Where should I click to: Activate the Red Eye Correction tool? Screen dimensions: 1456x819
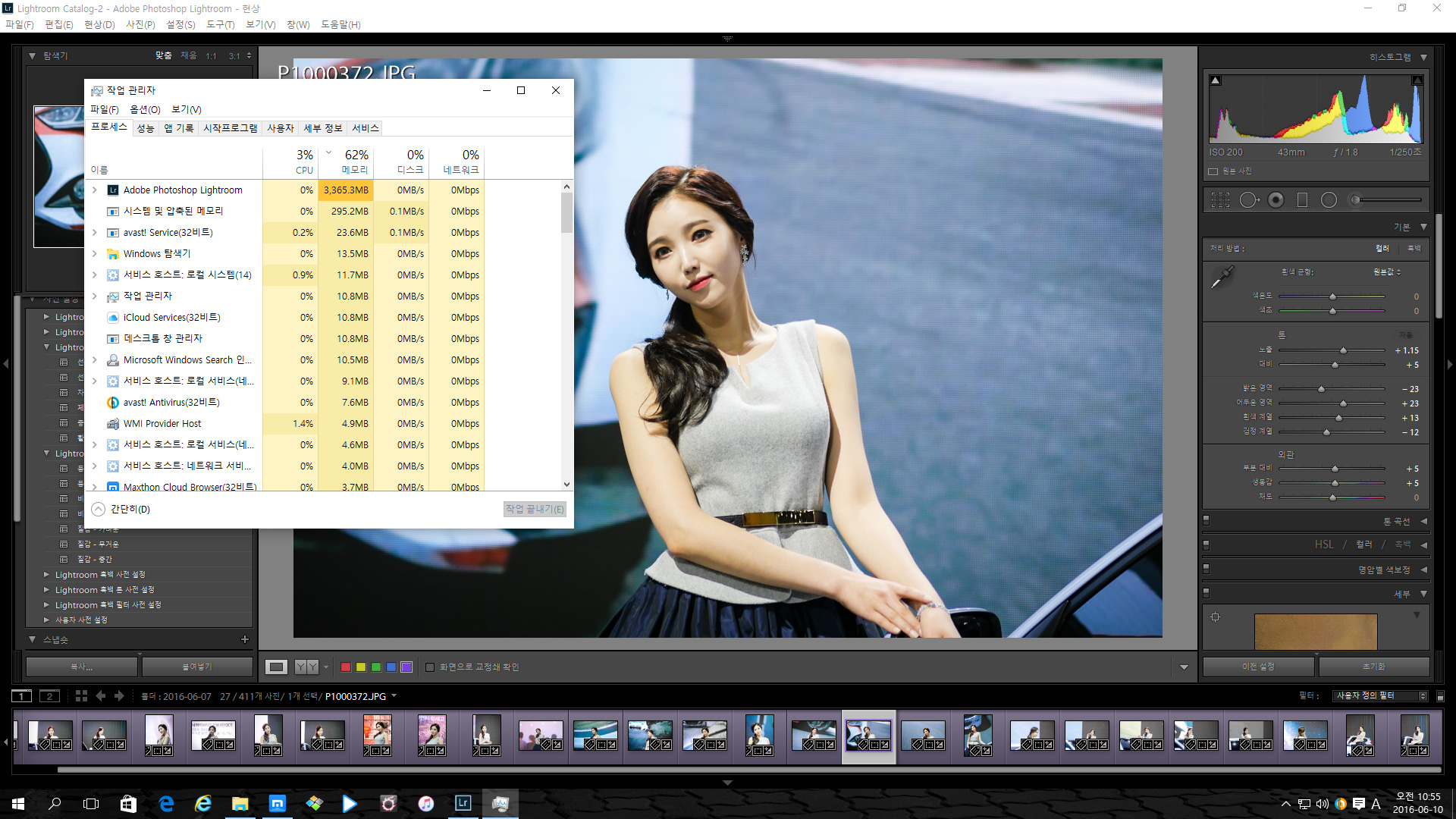1276,200
